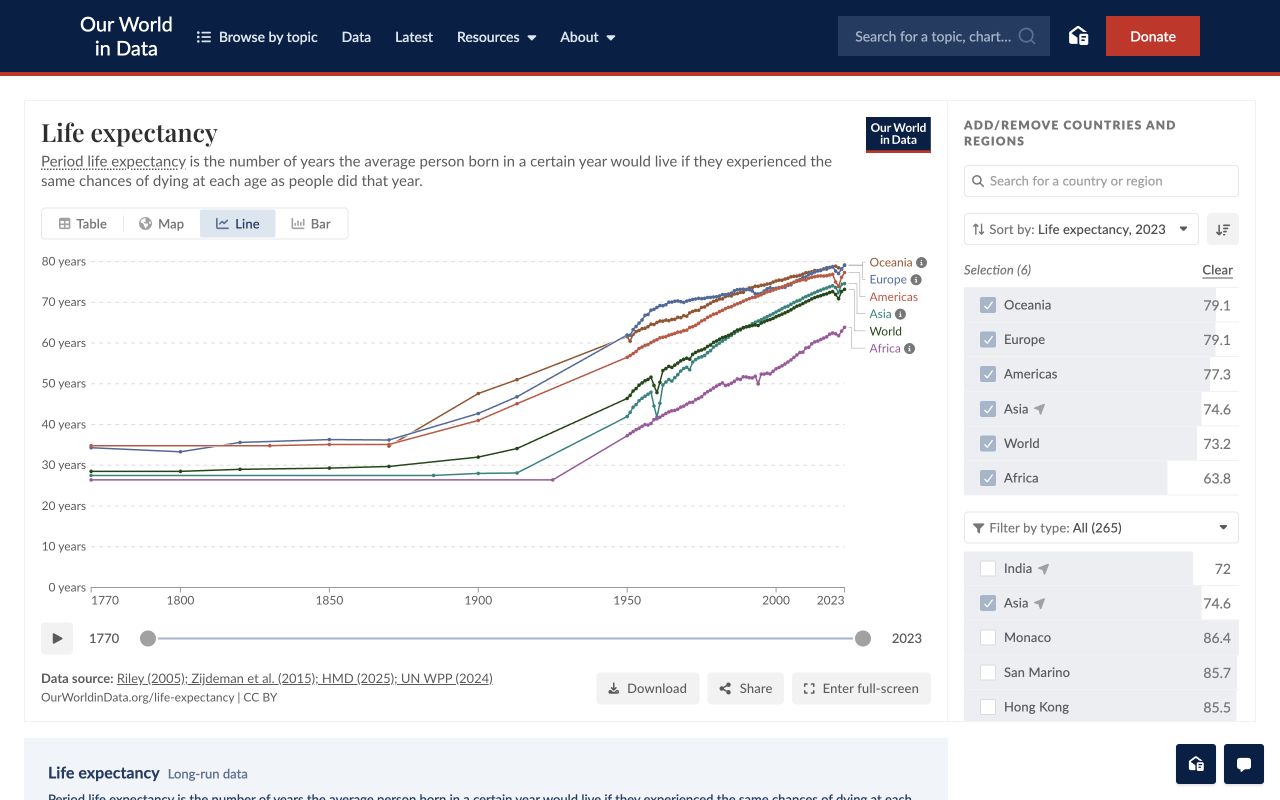Play the timeline animation
1280x800 pixels.
pos(57,638)
